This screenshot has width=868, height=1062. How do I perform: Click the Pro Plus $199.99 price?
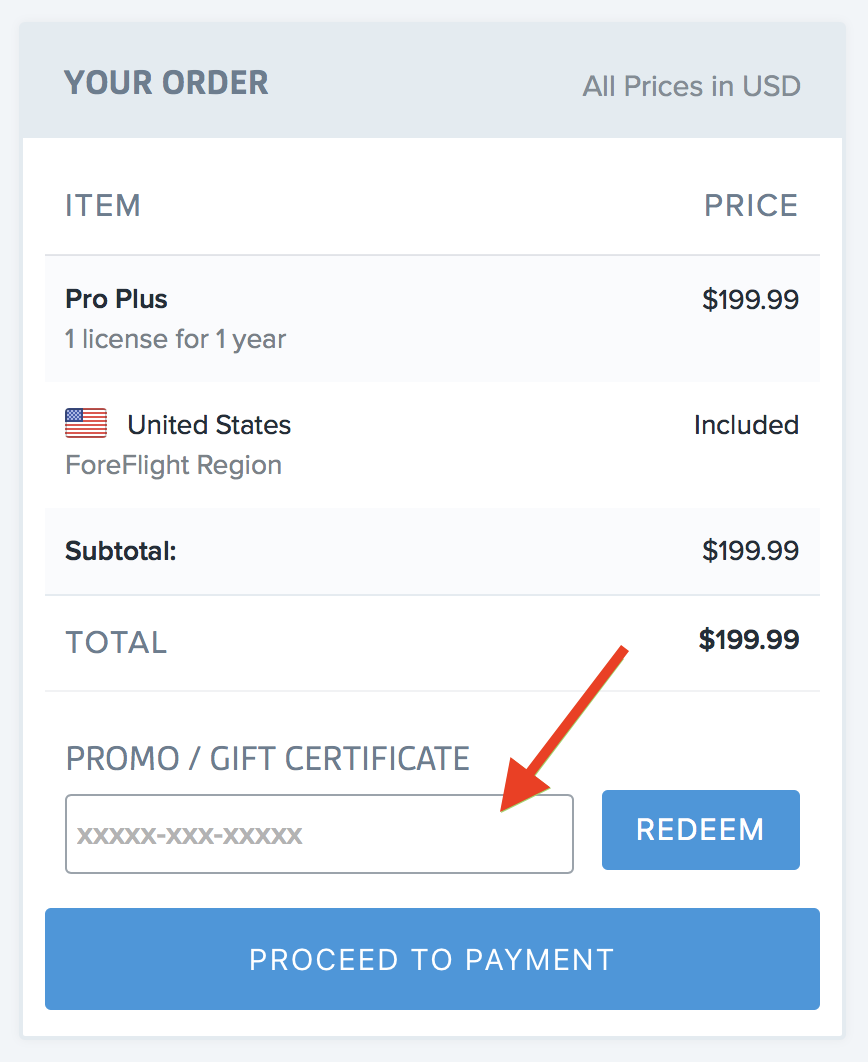[750, 299]
